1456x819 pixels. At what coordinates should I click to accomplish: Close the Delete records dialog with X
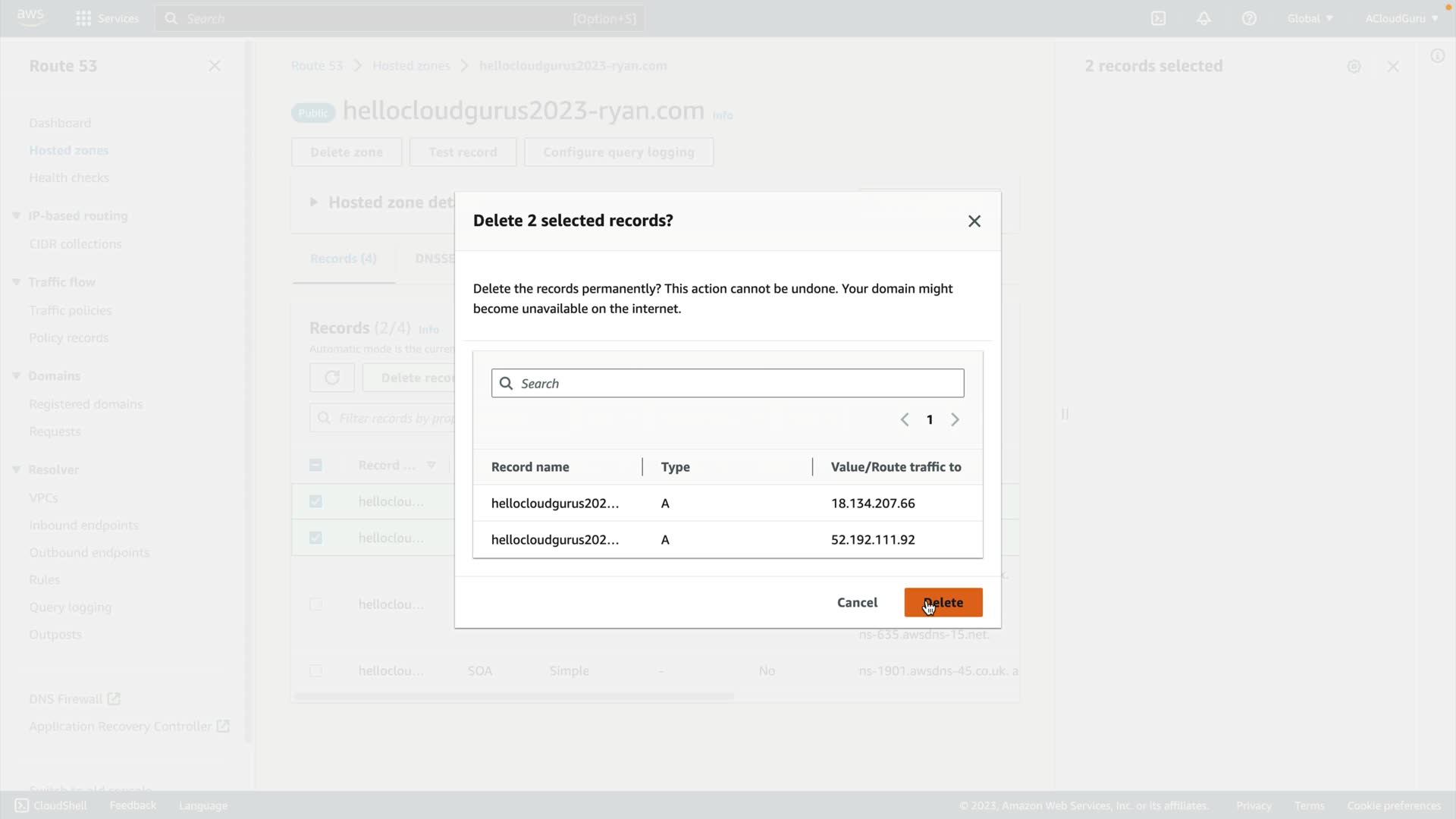click(x=974, y=221)
